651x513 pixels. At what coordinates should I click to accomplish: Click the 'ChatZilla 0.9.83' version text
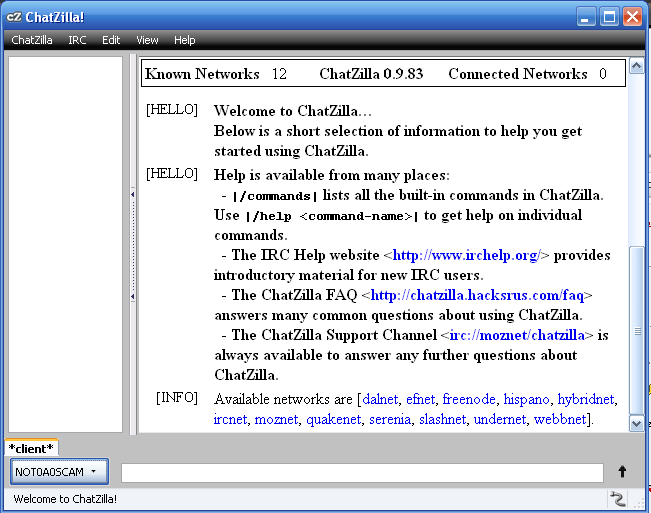pyautogui.click(x=371, y=74)
